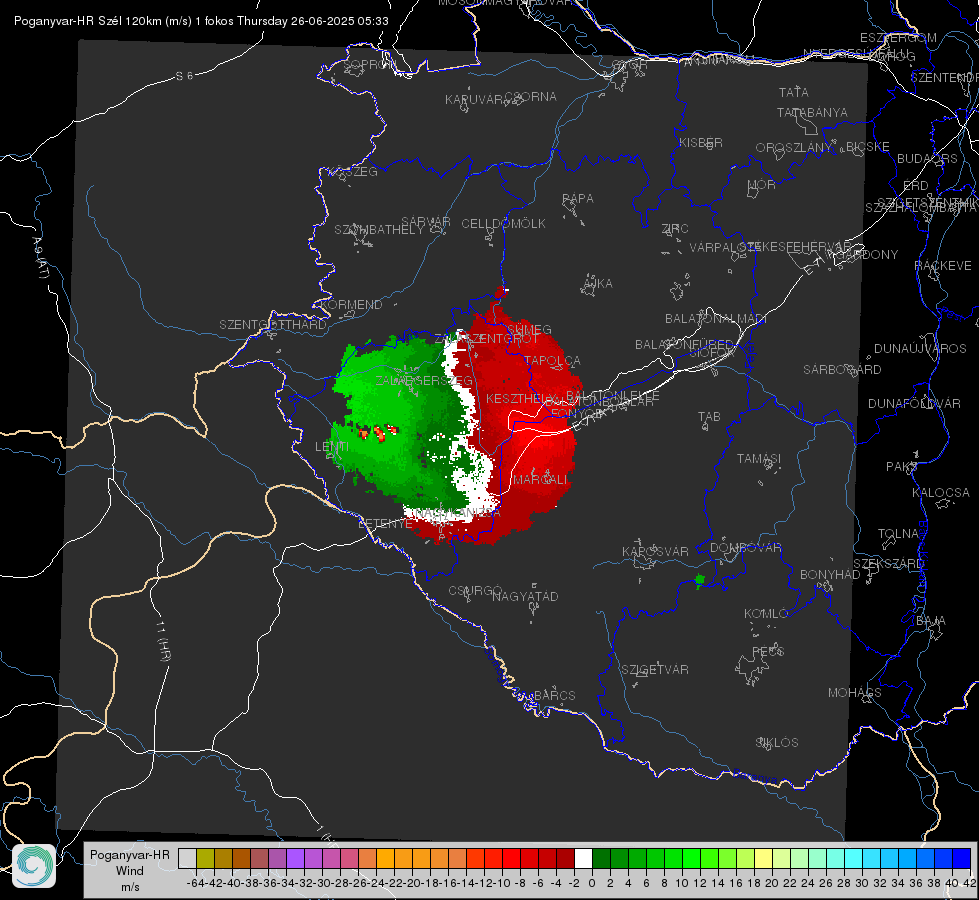Viewport: 979px width, 900px height.
Task: Click the AJKA city label
Action: pyautogui.click(x=597, y=284)
